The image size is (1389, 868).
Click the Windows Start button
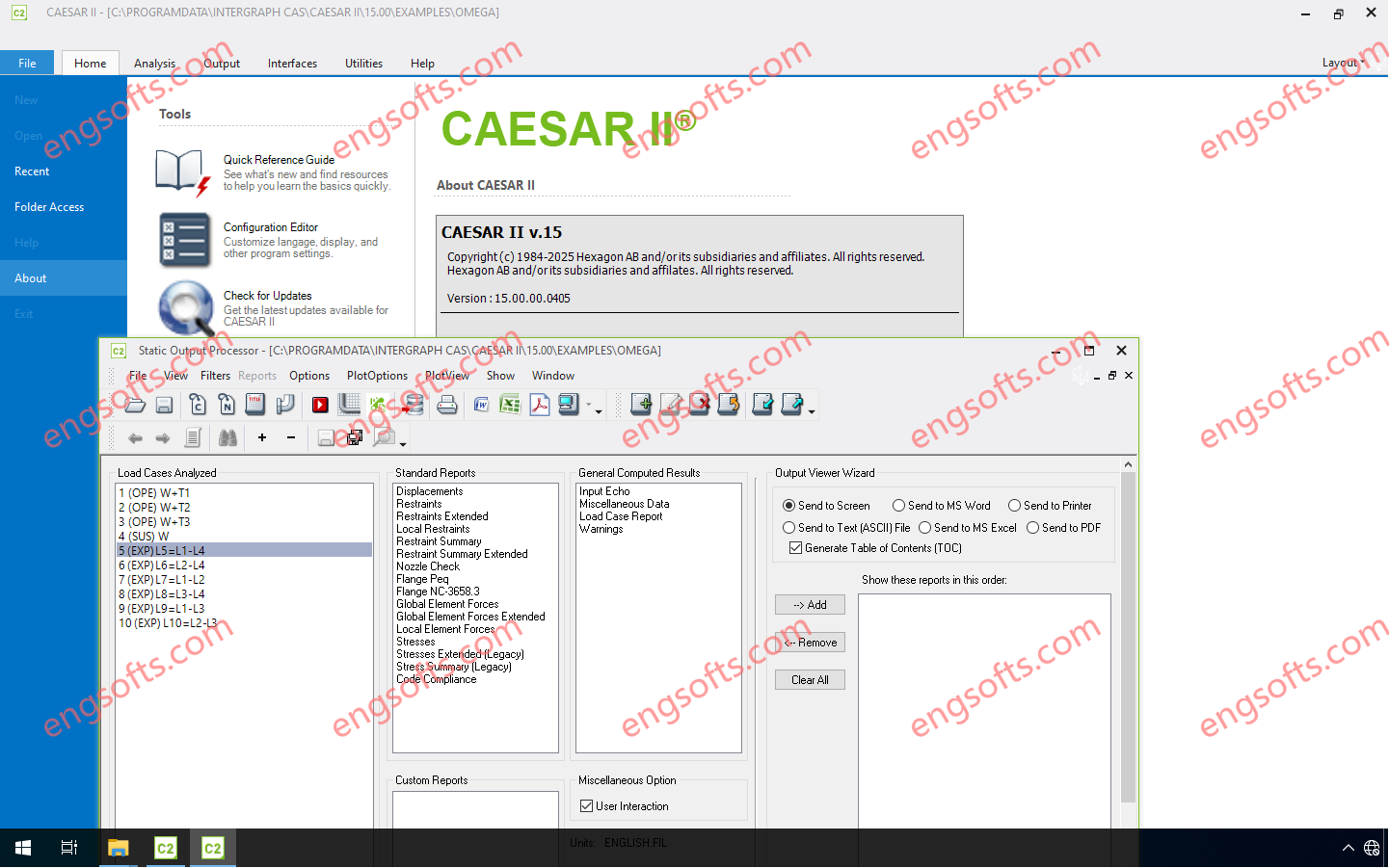pos(23,848)
